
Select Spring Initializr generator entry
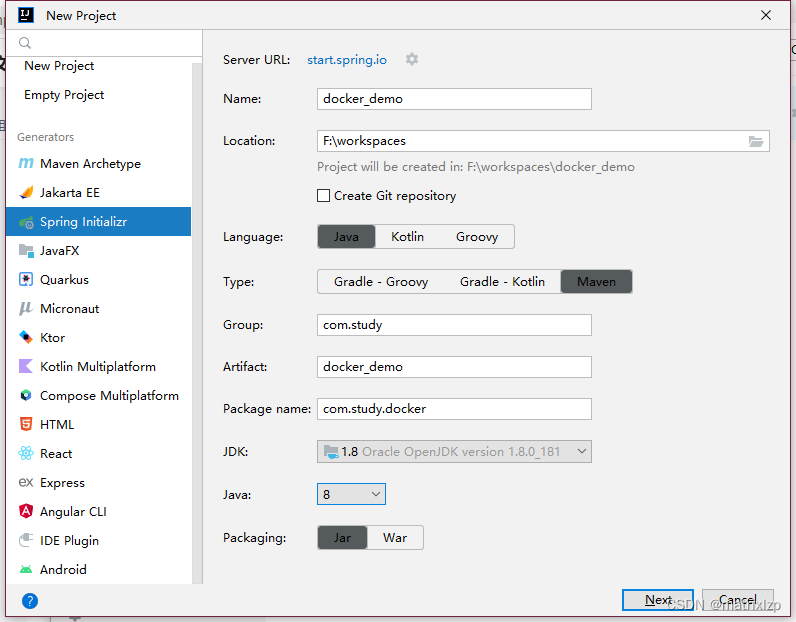98,222
